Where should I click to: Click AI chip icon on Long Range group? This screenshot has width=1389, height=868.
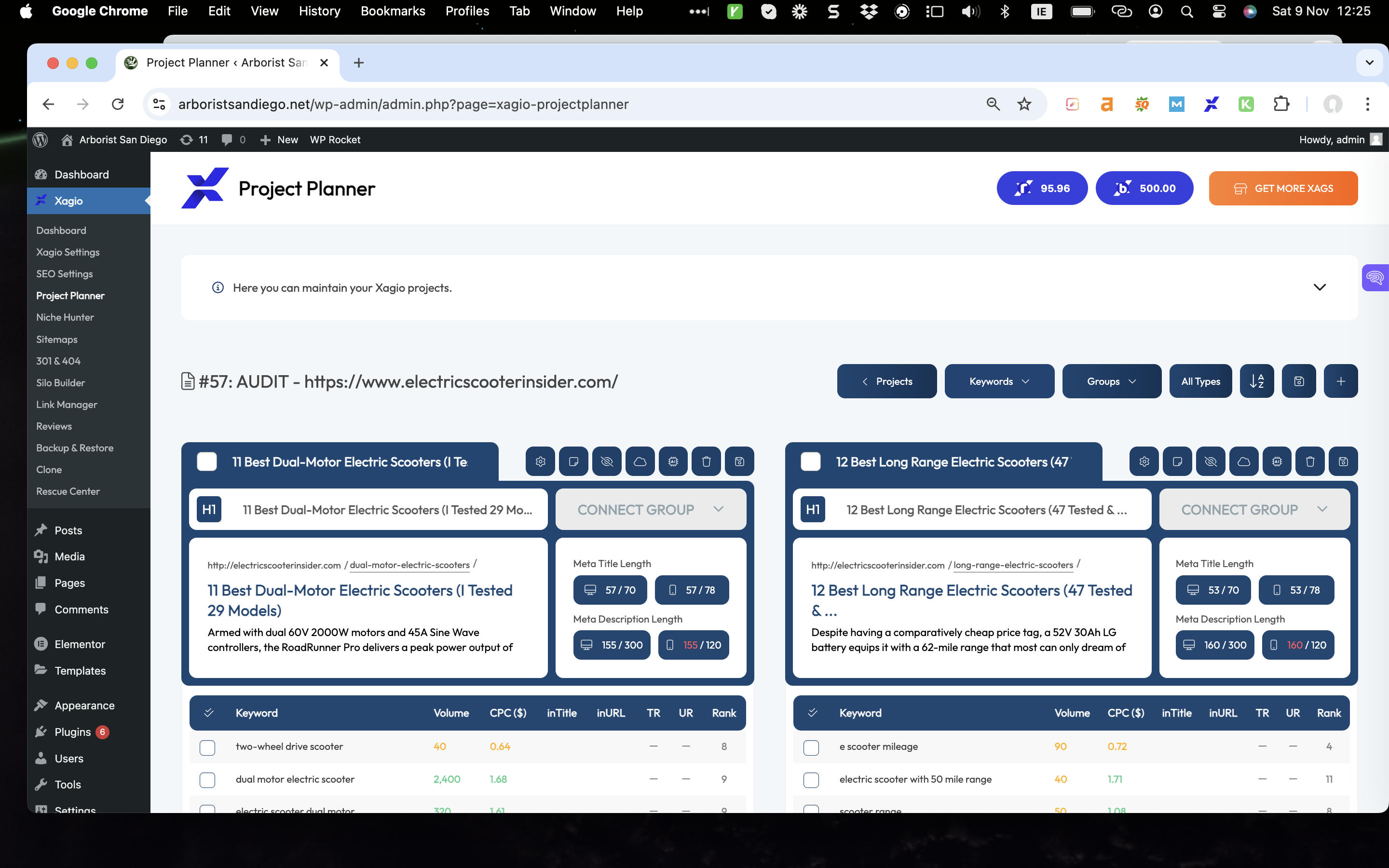[x=1277, y=461]
